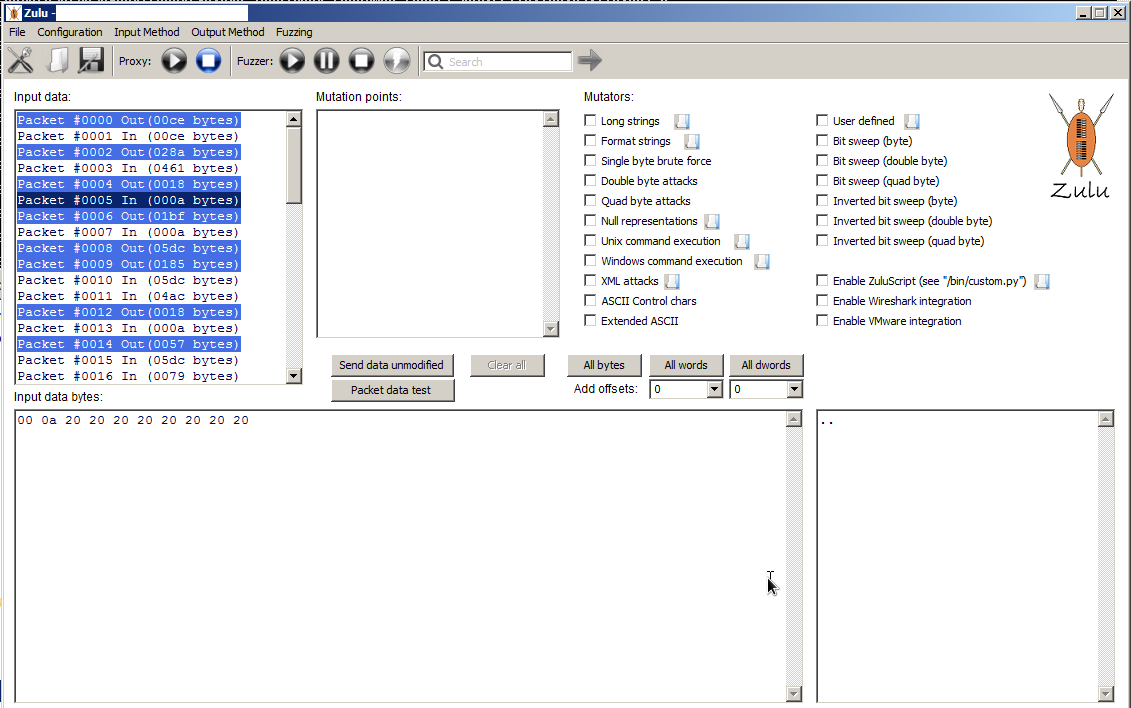Edit XML attacks file icon
The image size is (1131, 708).
coord(672,281)
